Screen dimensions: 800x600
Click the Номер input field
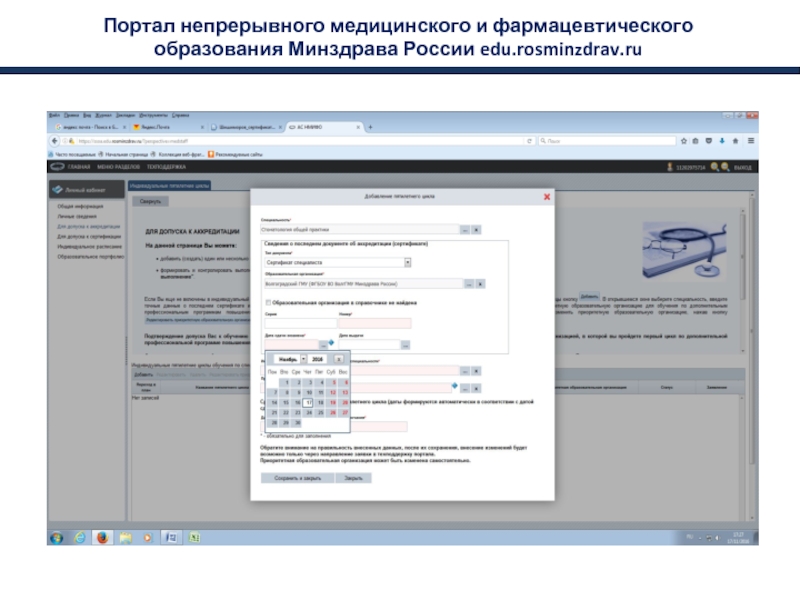pos(375,323)
